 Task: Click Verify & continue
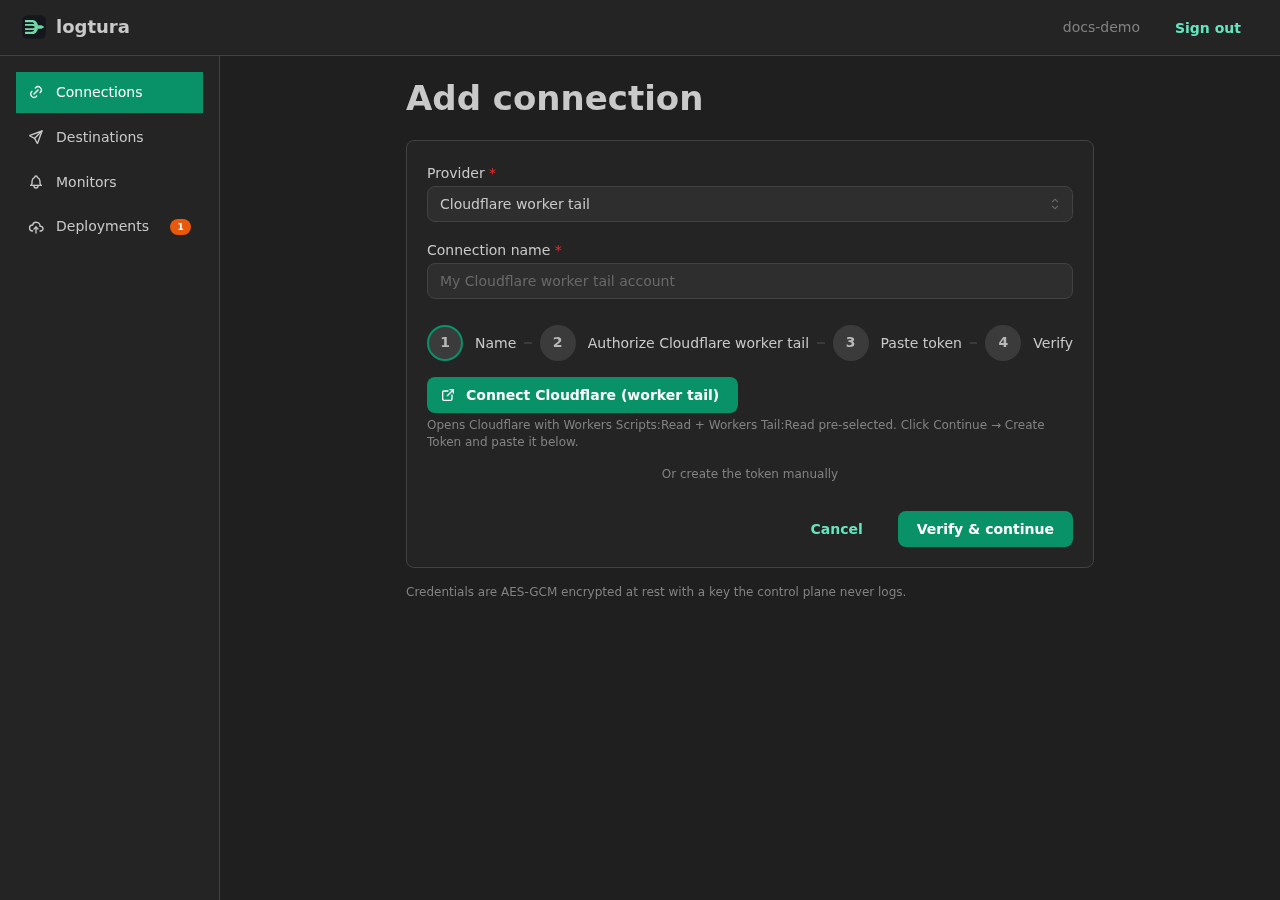pyautogui.click(x=985, y=529)
